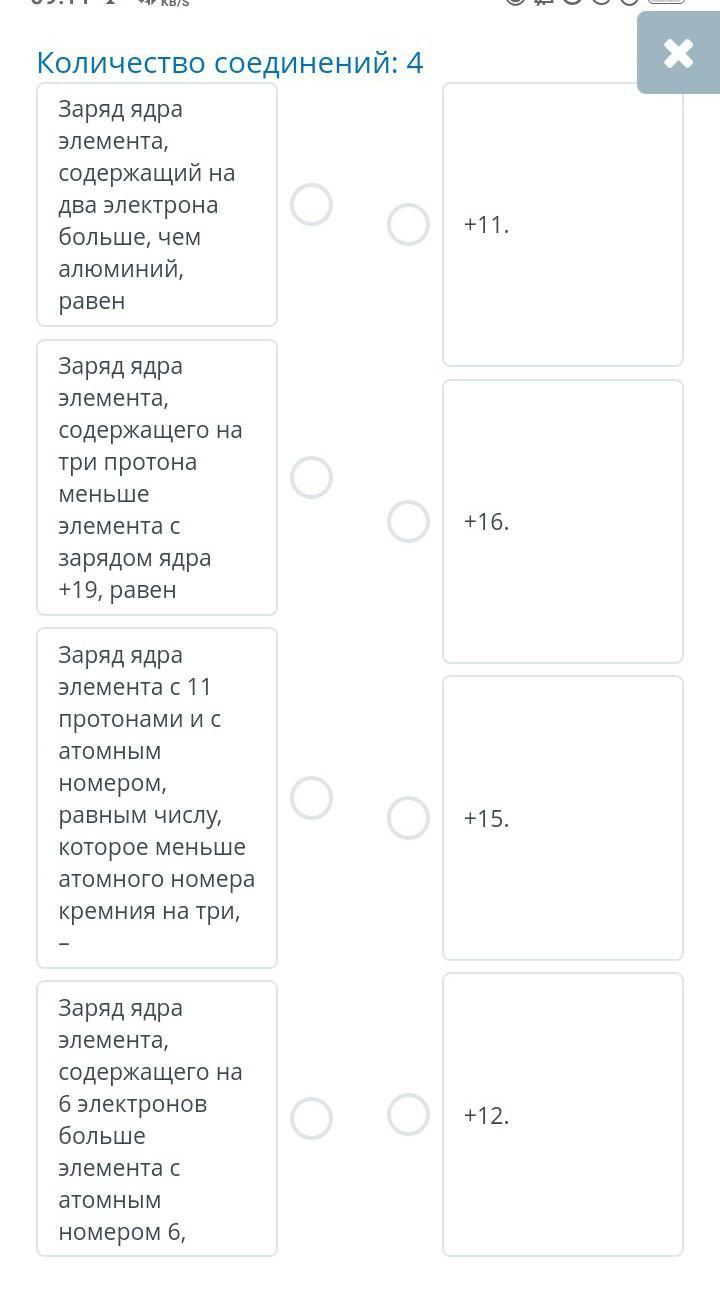Pick the connector circle for +11 answer
The height and width of the screenshot is (1307, 720).
coord(408,224)
